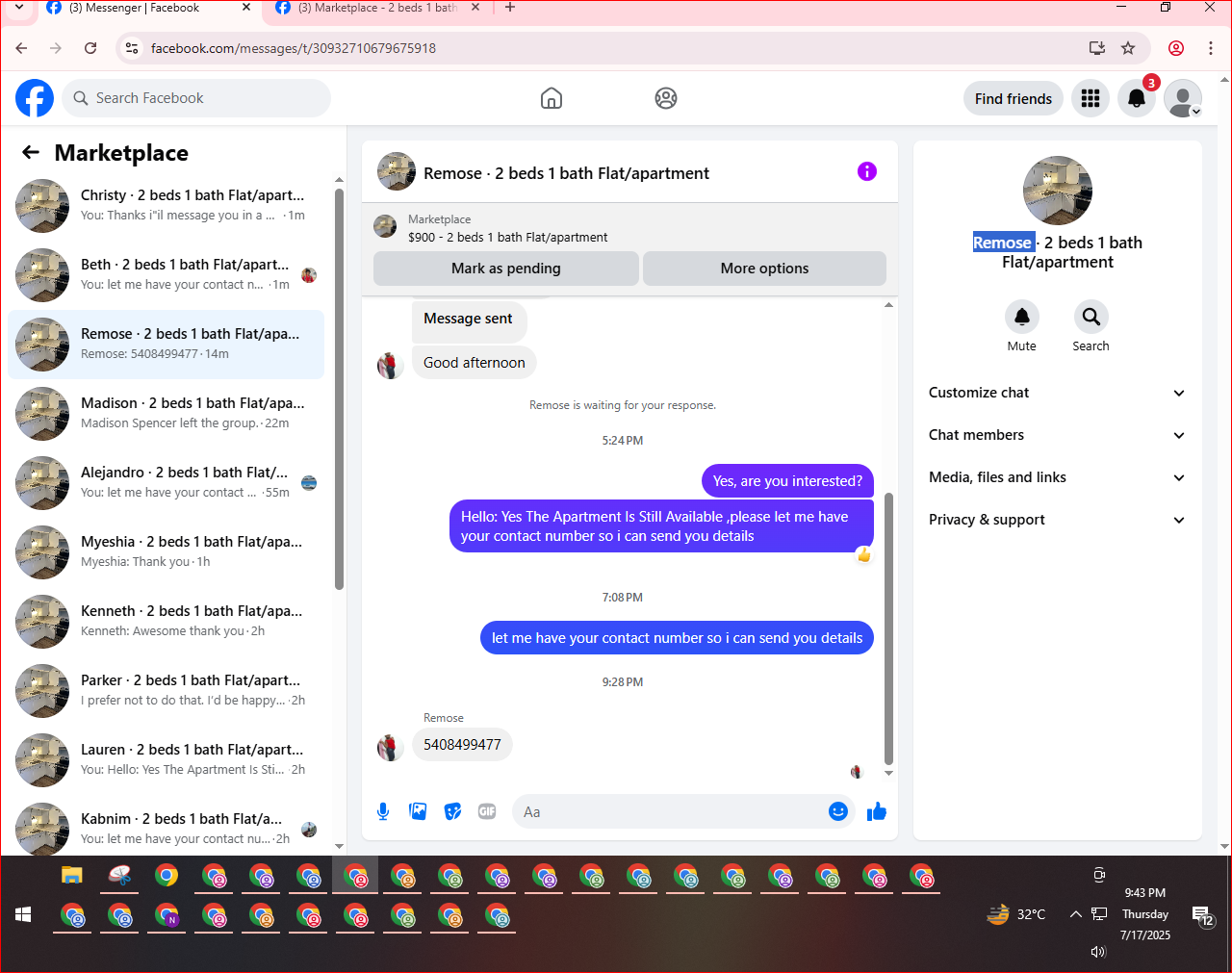Click the Search Facebook field
The width and height of the screenshot is (1232, 973).
click(196, 98)
